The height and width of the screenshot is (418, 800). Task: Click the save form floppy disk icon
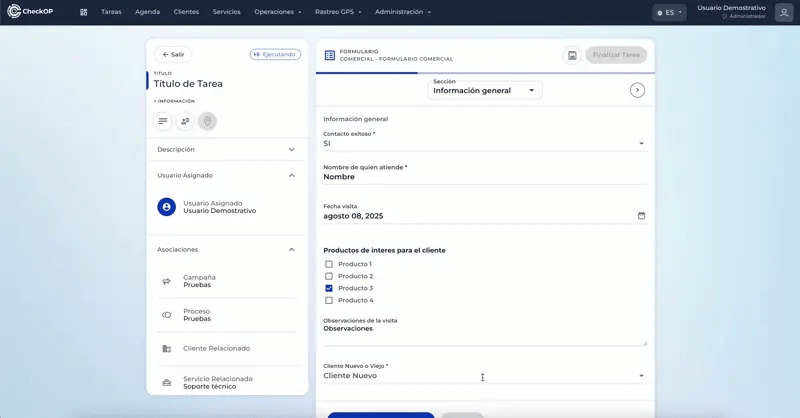click(572, 55)
